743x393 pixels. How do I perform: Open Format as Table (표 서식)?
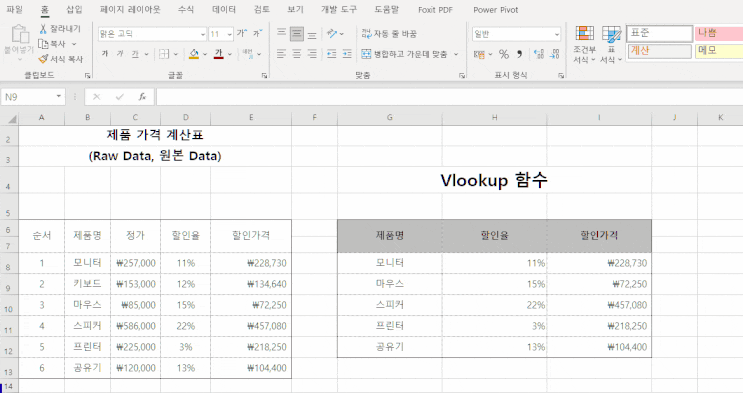[x=611, y=45]
